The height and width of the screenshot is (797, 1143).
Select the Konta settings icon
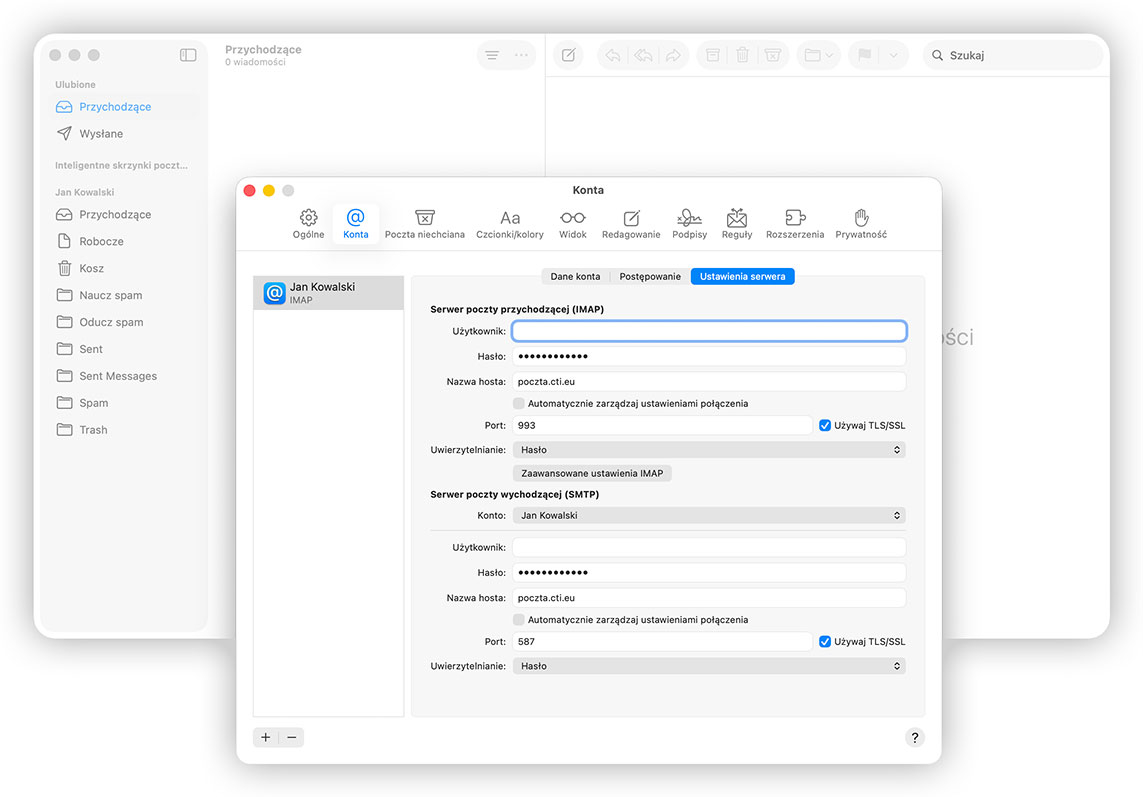(356, 222)
